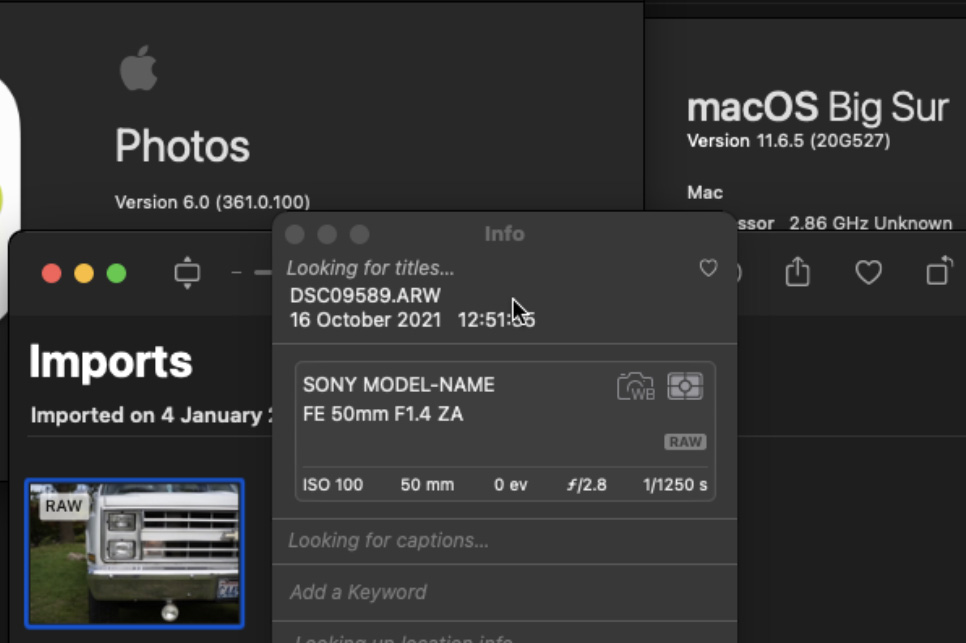Click the RAW badge in Info panel

tap(685, 442)
